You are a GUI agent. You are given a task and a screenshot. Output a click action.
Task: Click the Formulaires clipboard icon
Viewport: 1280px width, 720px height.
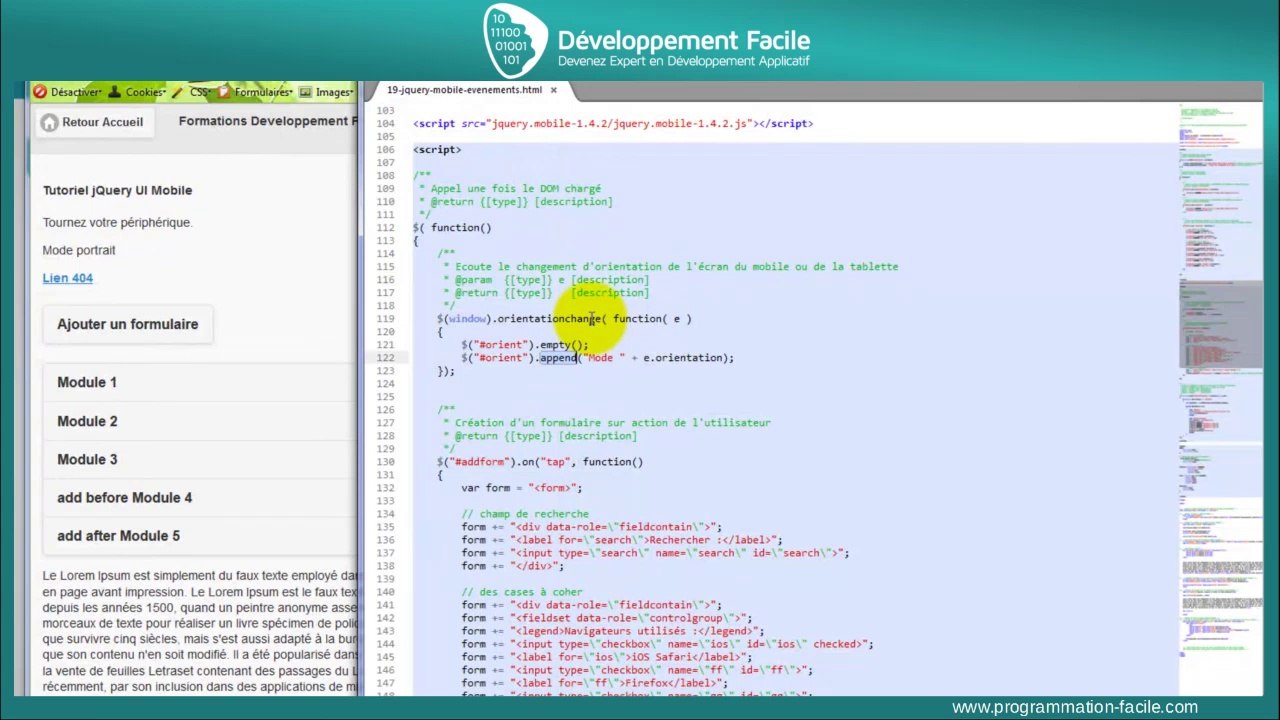225,92
